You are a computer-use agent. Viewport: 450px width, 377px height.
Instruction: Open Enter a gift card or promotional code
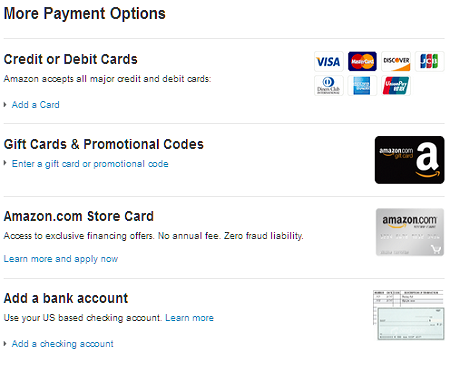point(90,164)
